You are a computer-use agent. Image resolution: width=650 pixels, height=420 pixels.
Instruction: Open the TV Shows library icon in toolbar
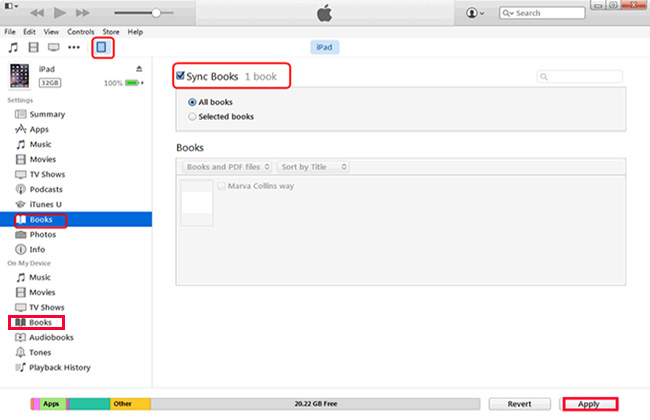click(x=53, y=47)
